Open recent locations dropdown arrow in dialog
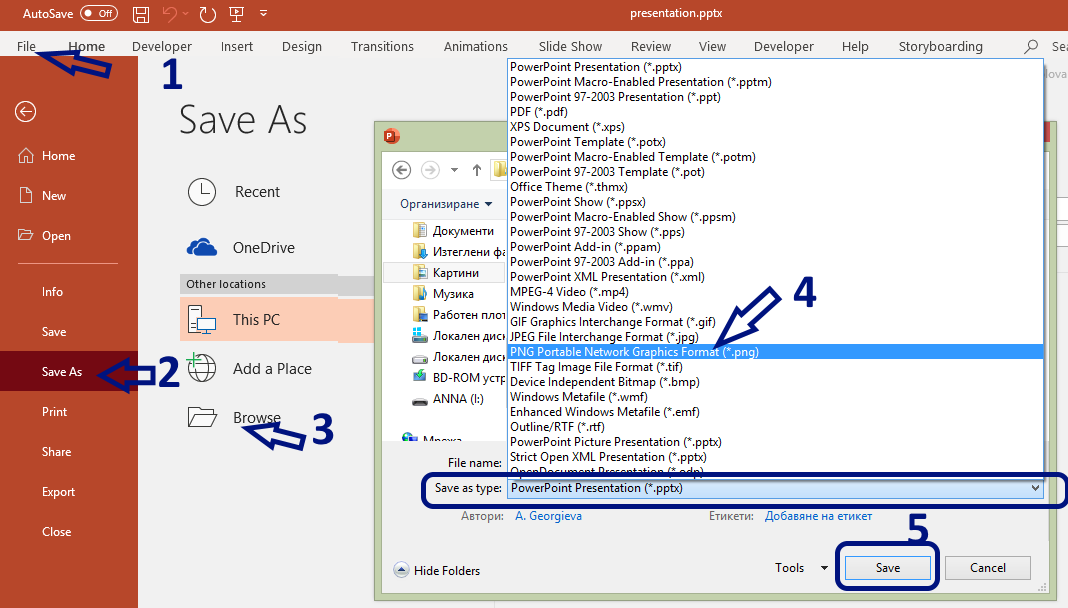 pos(454,170)
